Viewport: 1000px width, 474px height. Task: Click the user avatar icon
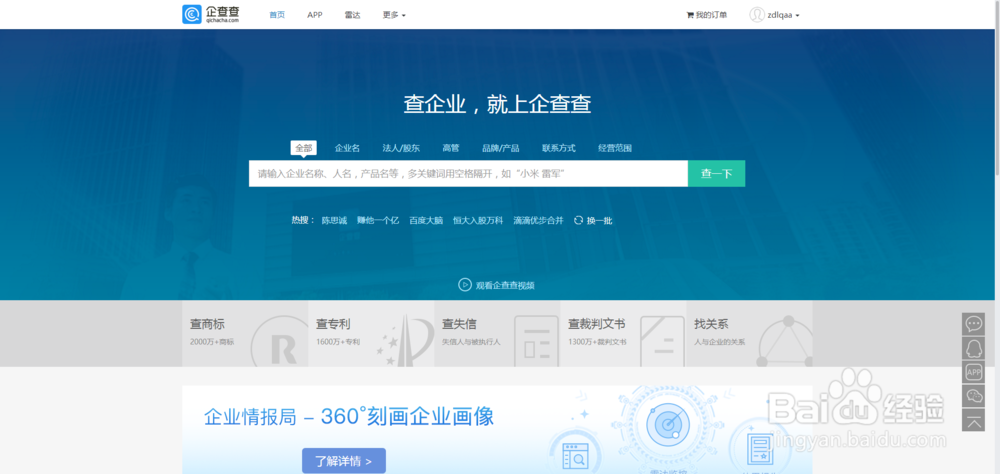(x=757, y=15)
